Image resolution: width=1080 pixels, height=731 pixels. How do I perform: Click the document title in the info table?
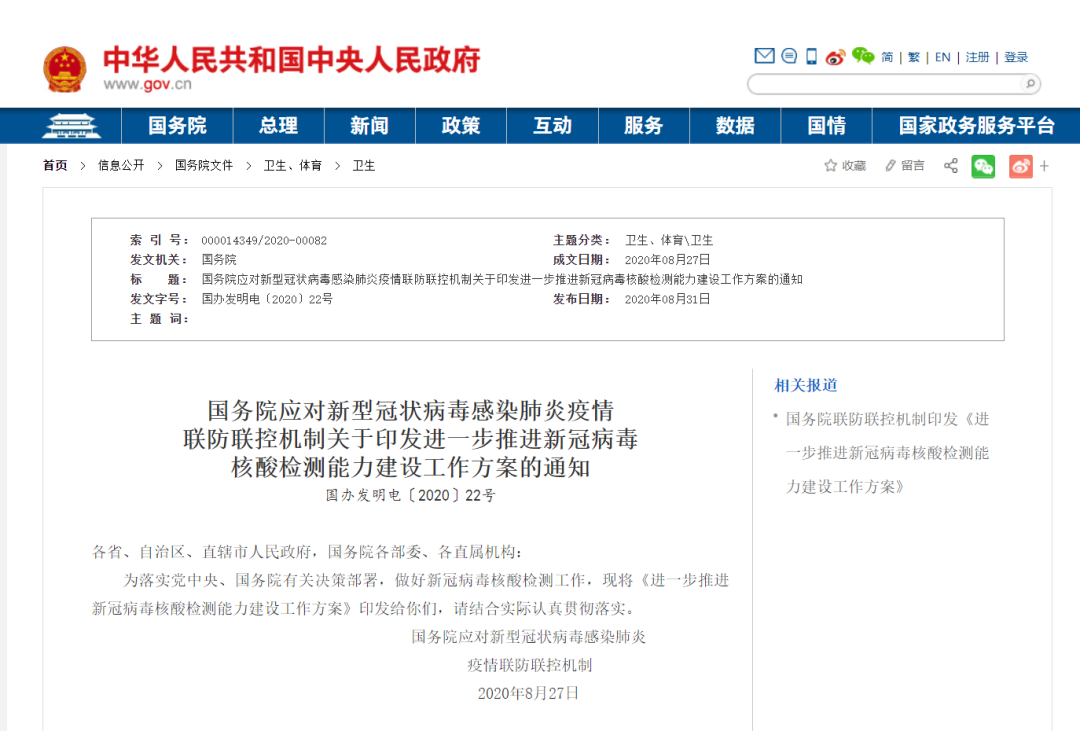[502, 279]
